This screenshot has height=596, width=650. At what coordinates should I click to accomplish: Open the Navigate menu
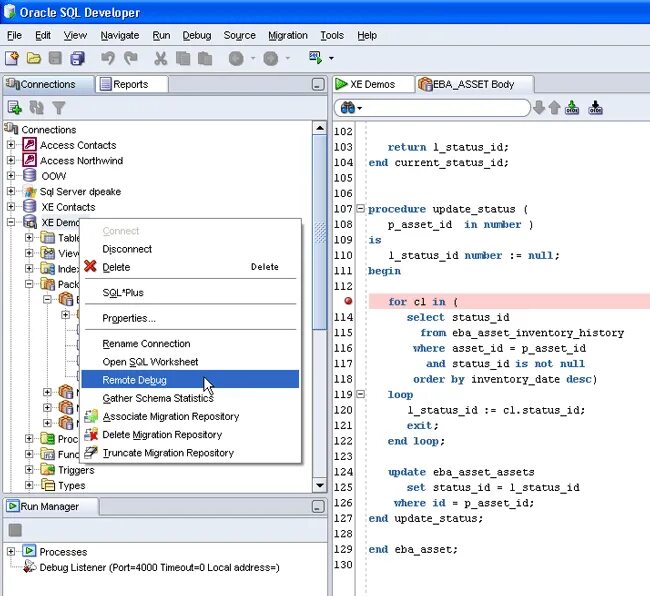coord(120,36)
